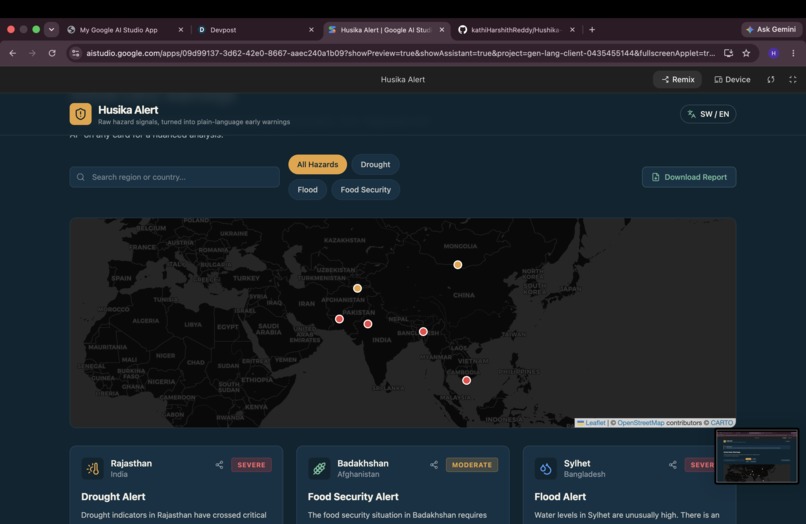Click the Husika Alert shield logo icon
This screenshot has height=524, width=806.
point(81,114)
